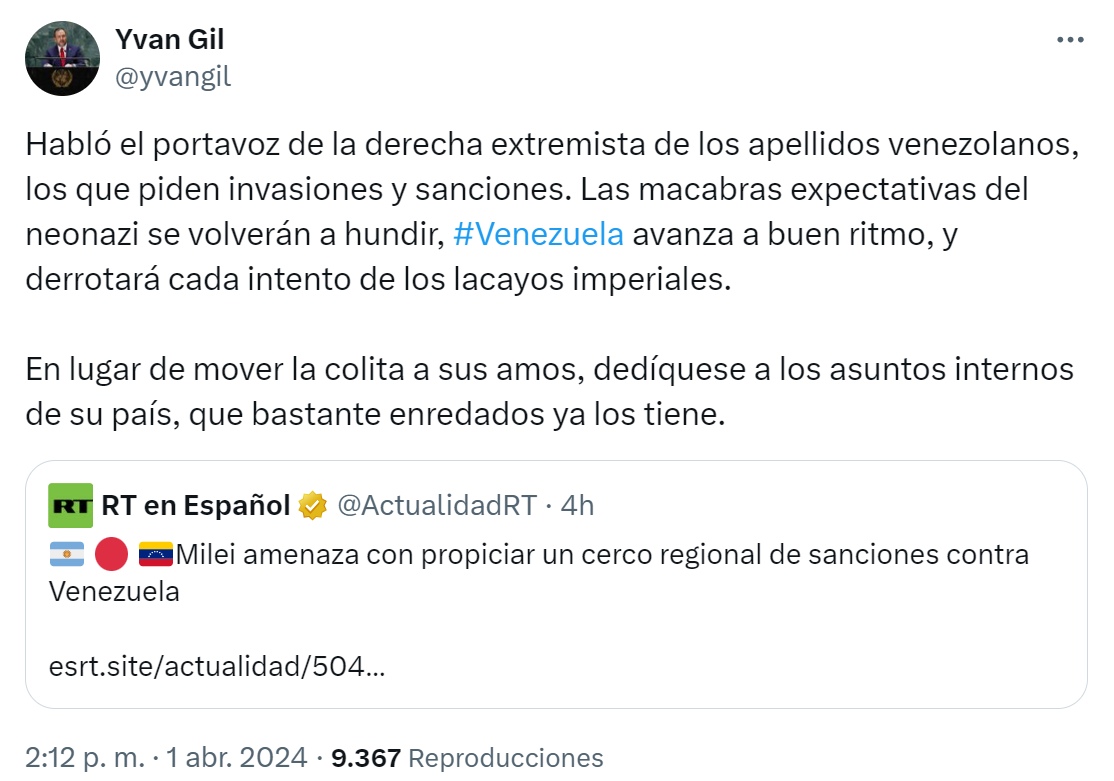The image size is (1114, 781).
Task: Click the first paragraph of tweet text
Action: tap(553, 212)
